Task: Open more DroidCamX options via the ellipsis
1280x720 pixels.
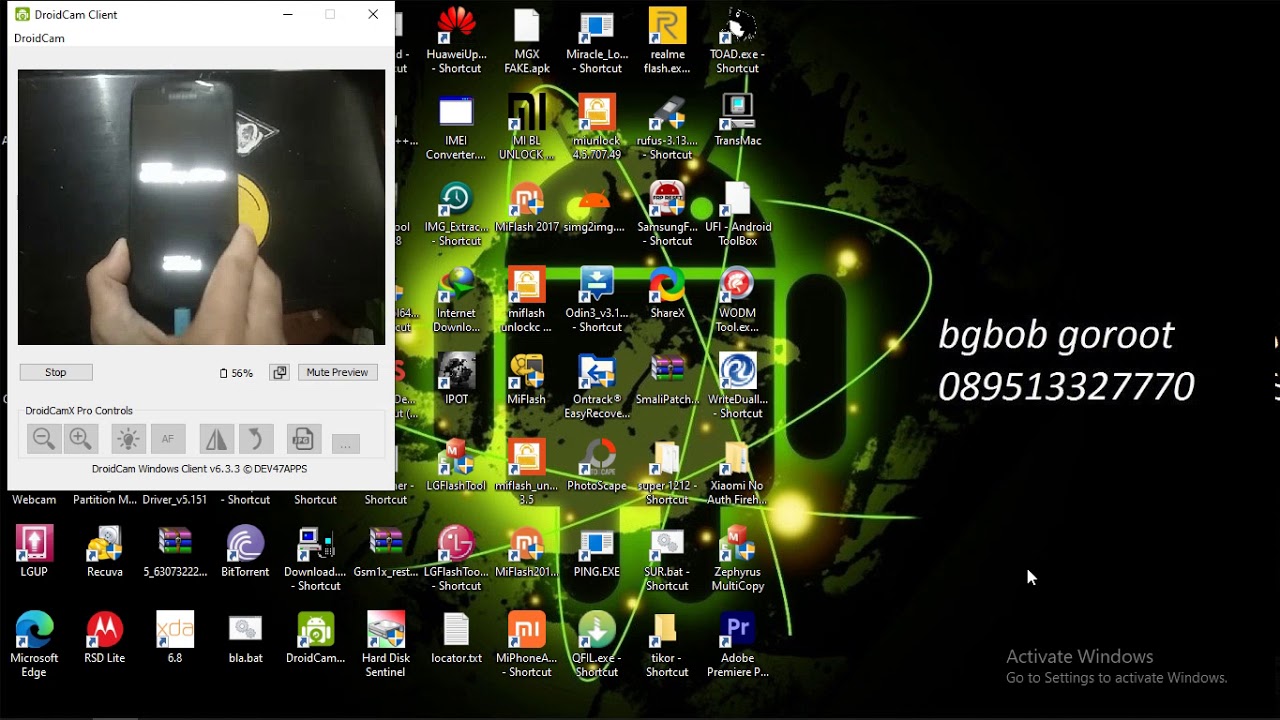Action: click(345, 443)
